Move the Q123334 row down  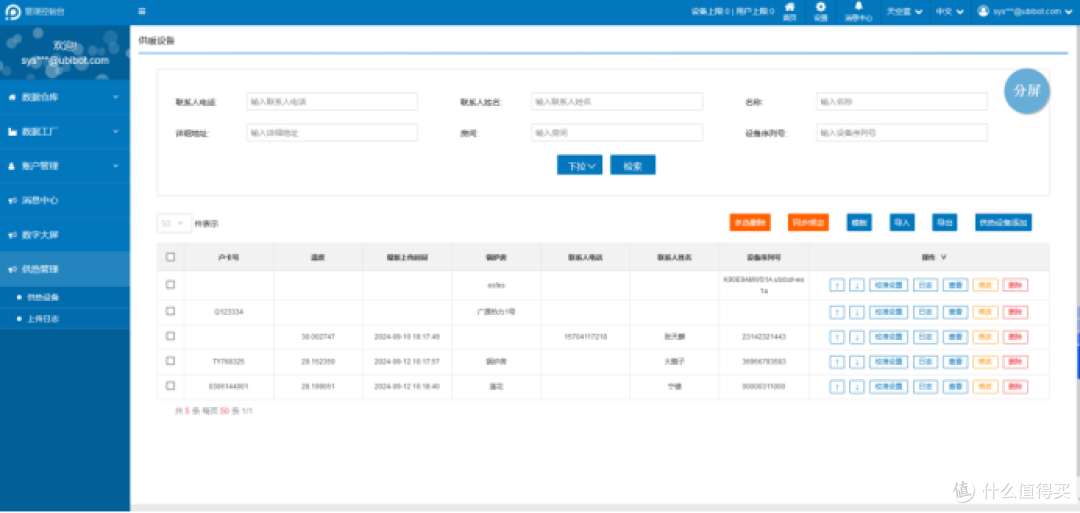point(856,312)
